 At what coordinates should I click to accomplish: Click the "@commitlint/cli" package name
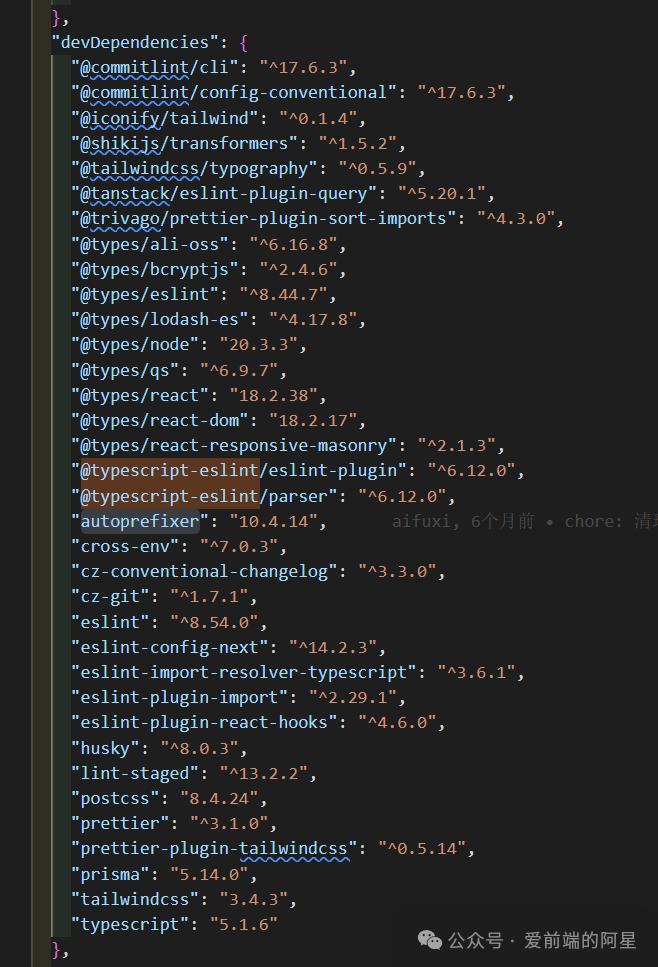(155, 67)
